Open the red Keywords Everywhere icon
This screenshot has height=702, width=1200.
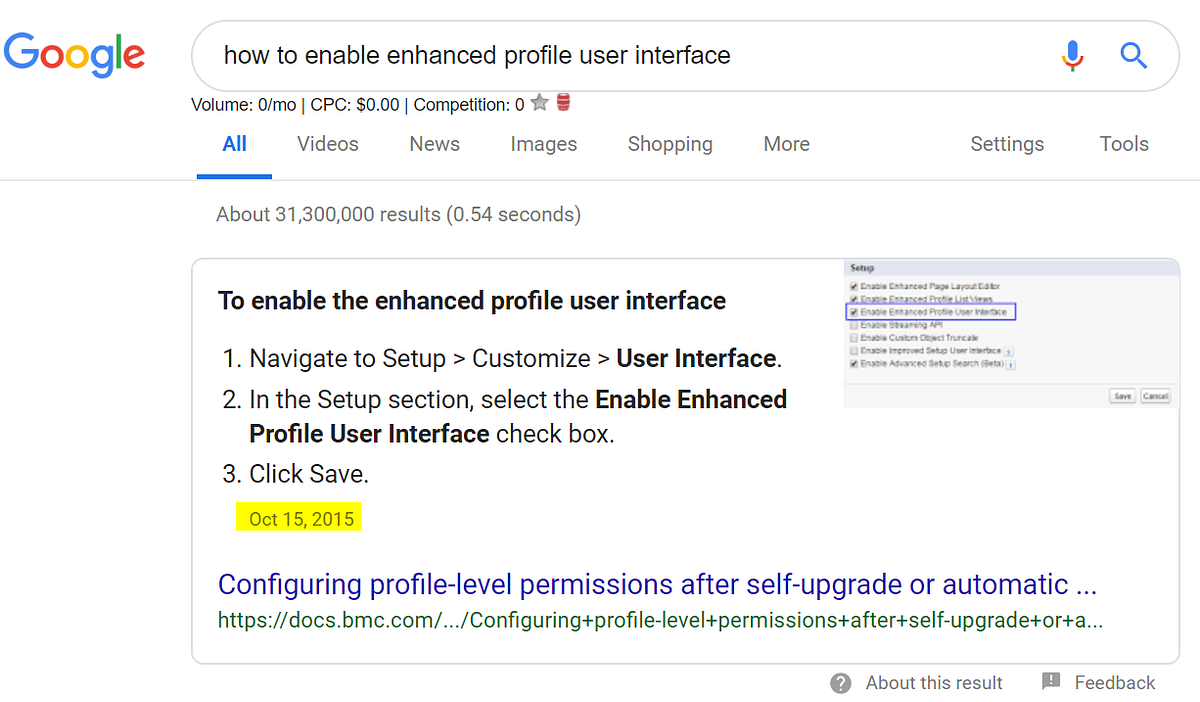point(562,102)
